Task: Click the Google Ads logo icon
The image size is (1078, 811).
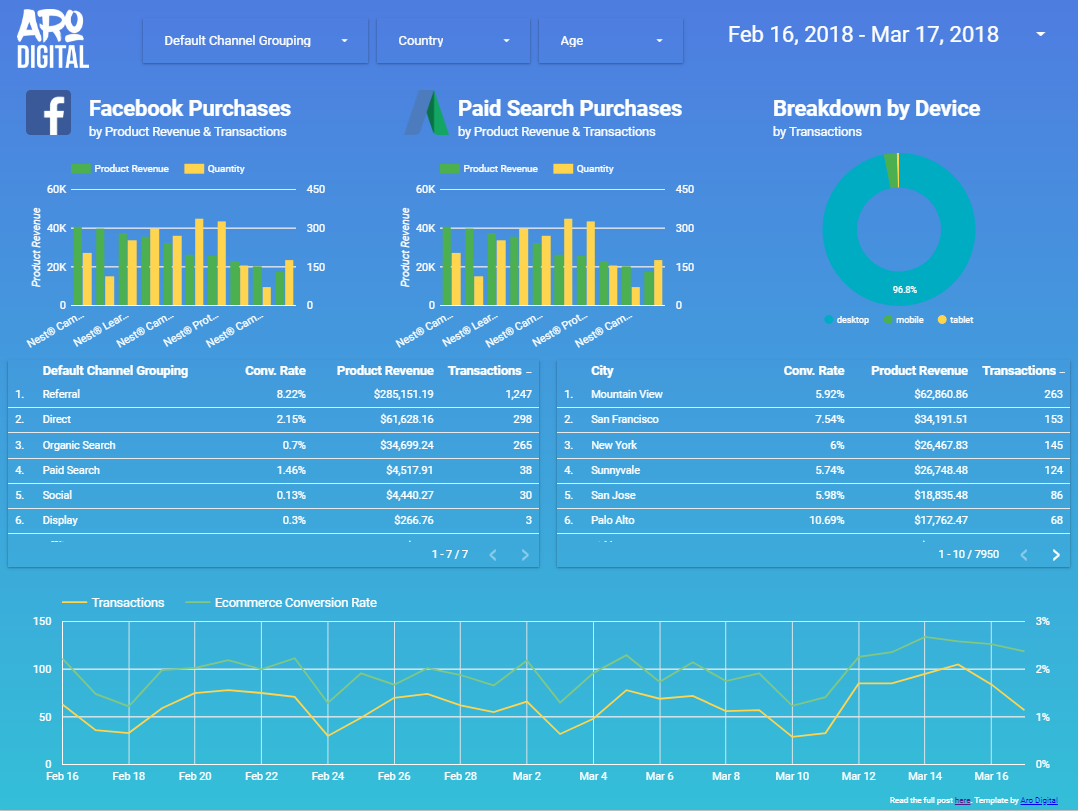Action: (x=425, y=113)
